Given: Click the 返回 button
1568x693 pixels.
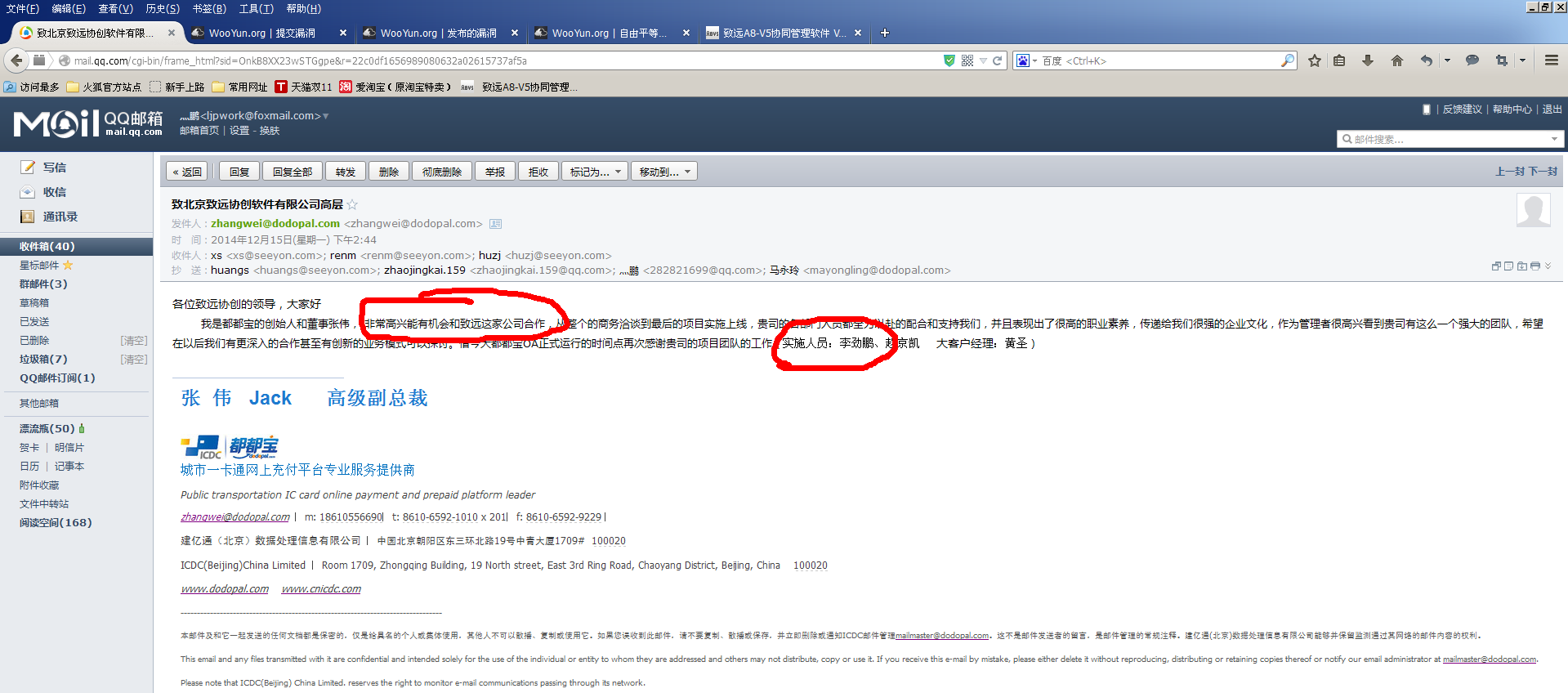Looking at the screenshot, I should (187, 172).
